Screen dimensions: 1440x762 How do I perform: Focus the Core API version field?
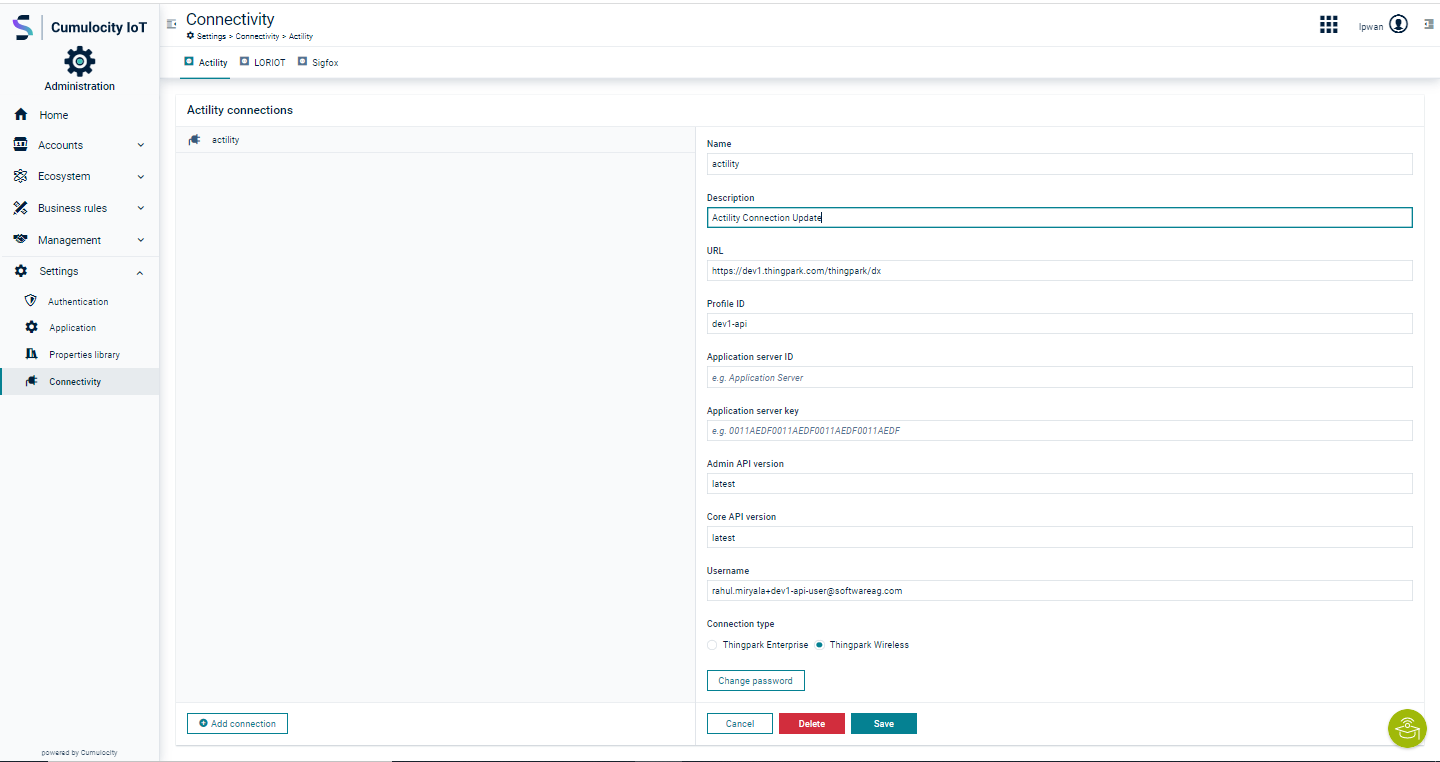1059,537
